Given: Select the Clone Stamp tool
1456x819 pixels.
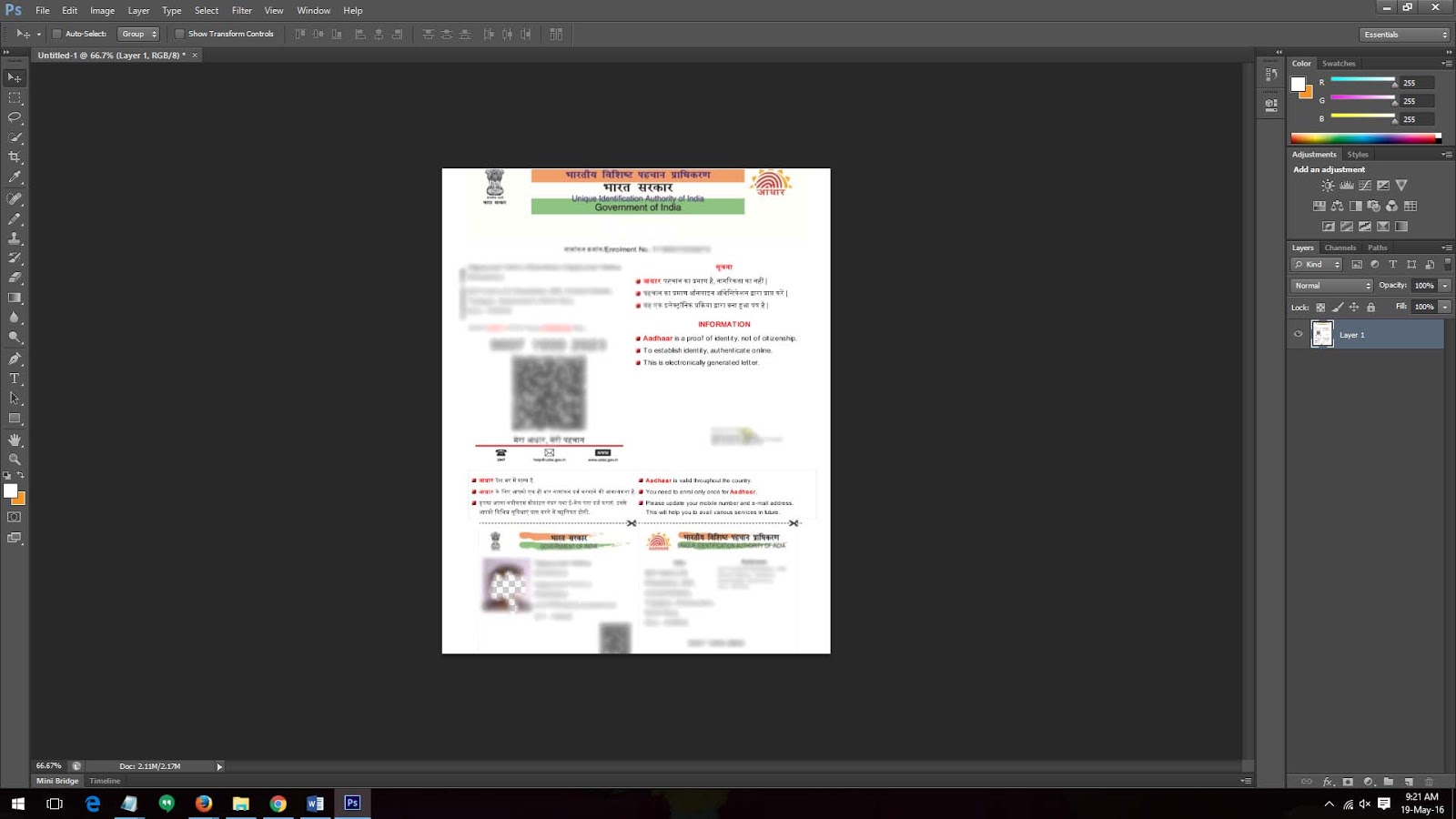Looking at the screenshot, I should click(15, 238).
